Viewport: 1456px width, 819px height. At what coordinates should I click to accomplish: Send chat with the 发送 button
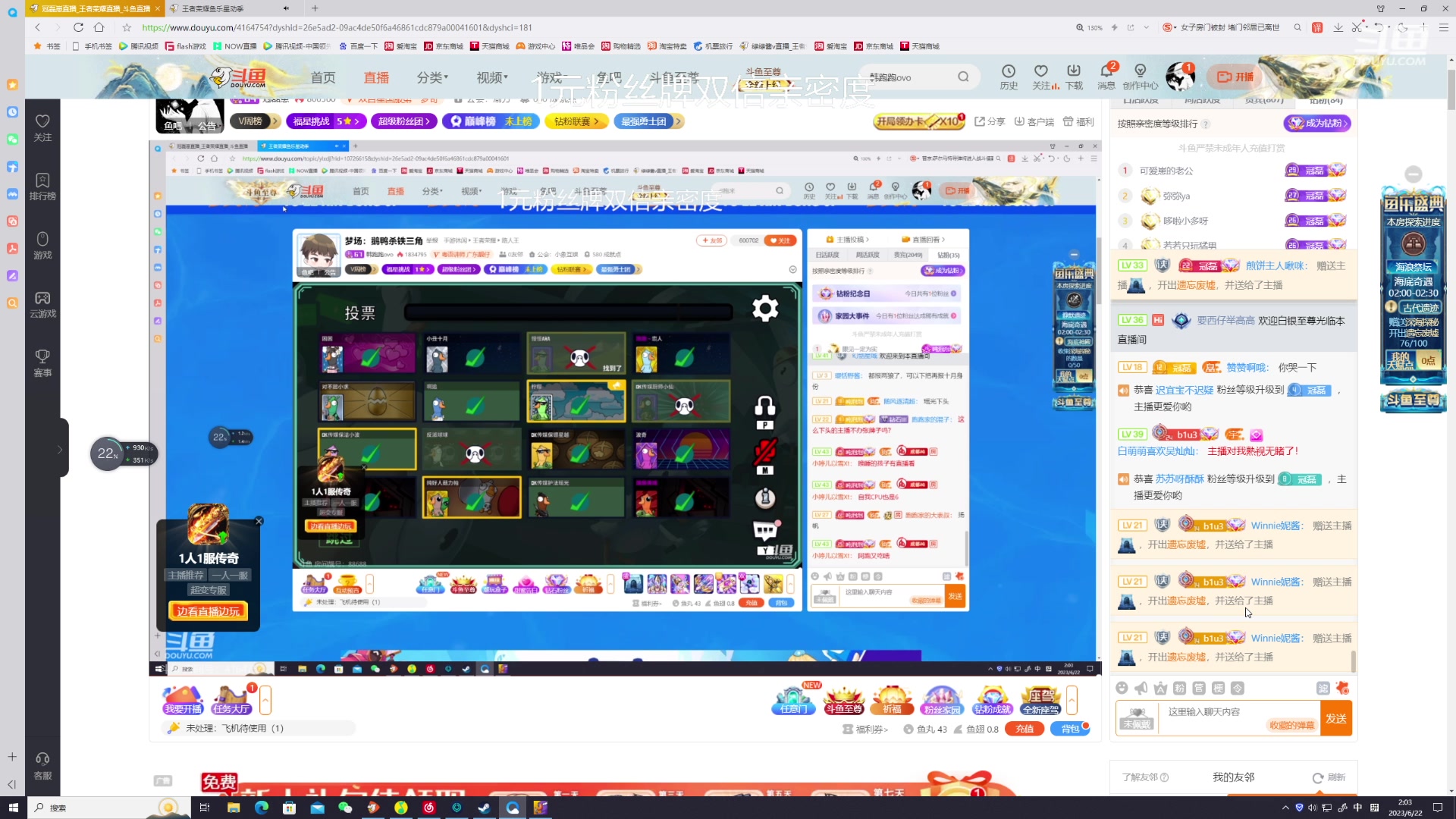(x=1336, y=718)
